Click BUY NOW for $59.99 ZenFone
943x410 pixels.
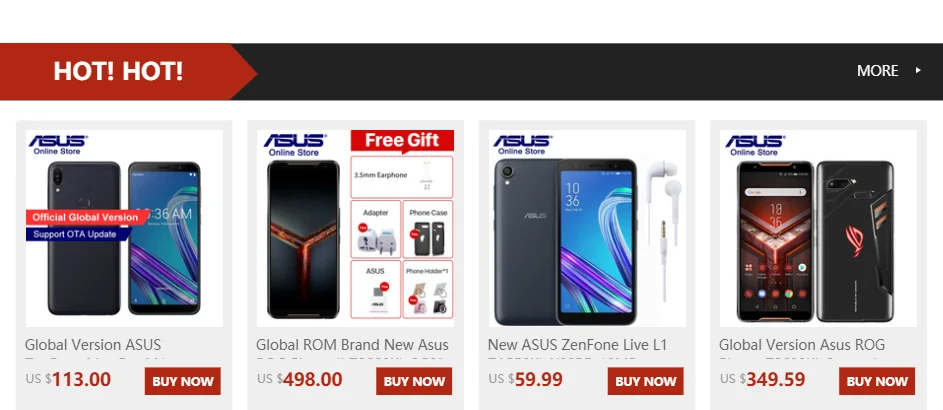tap(646, 381)
